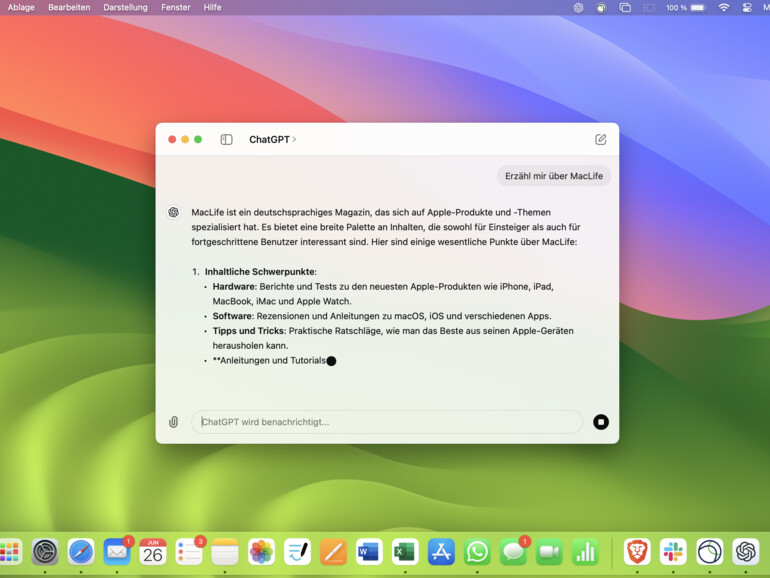Screen dimensions: 770x578
Task: Launch Photos from the Dock
Action: (261, 551)
